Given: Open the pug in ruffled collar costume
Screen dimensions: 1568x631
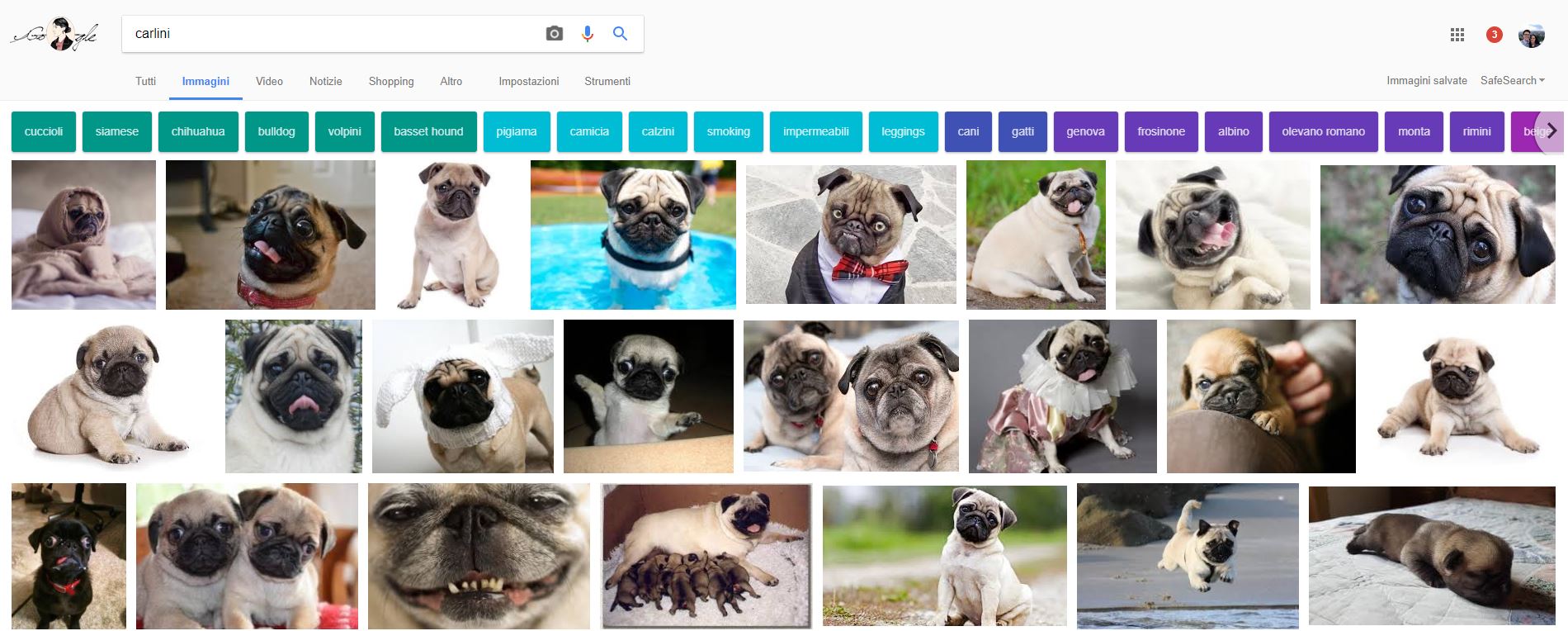Looking at the screenshot, I should pyautogui.click(x=1063, y=396).
